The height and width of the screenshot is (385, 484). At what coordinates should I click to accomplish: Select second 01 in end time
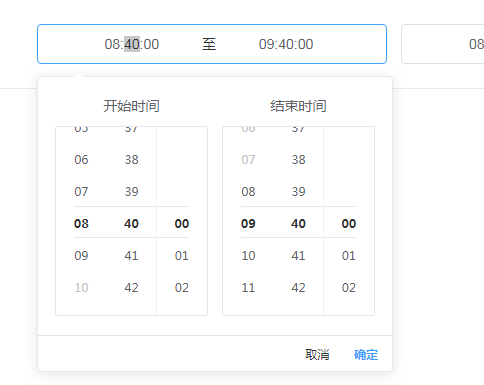click(349, 256)
